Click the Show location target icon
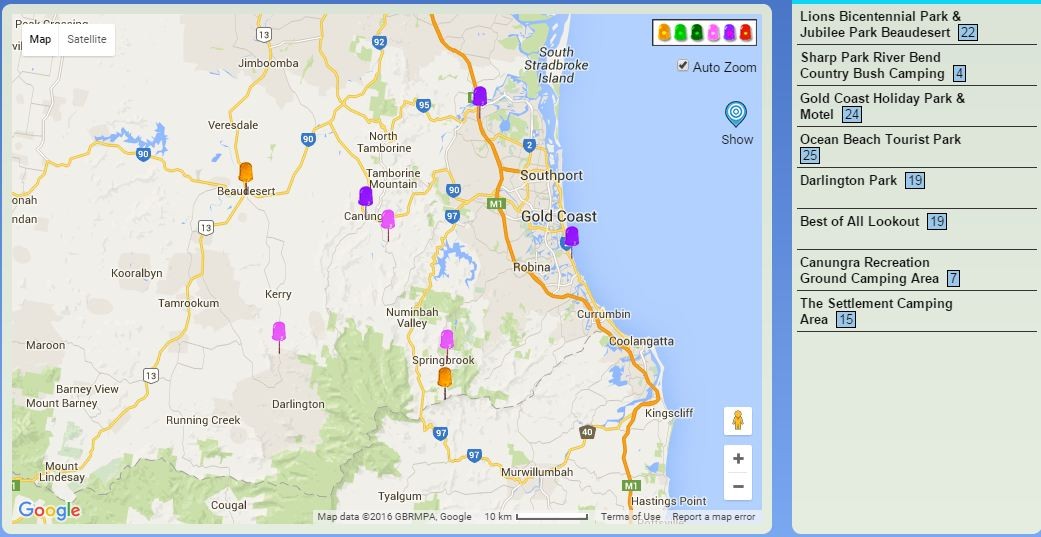The height and width of the screenshot is (537, 1041). pos(736,113)
